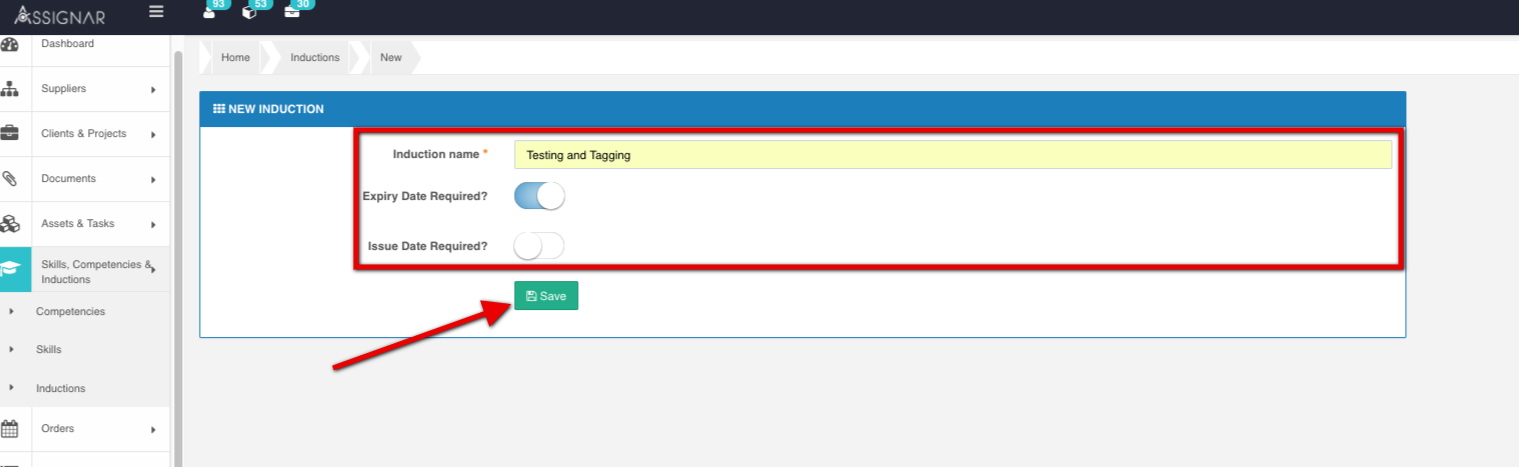
Task: Expand the Orders submenu arrow
Action: [153, 430]
